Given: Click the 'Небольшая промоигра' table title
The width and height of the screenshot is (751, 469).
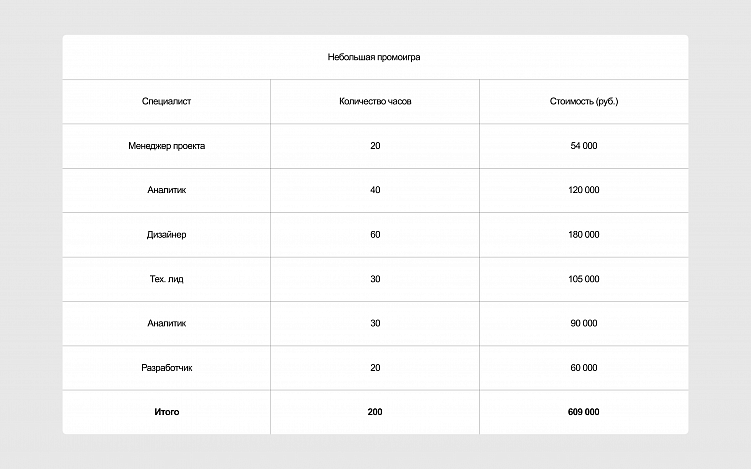Looking at the screenshot, I should point(374,57).
